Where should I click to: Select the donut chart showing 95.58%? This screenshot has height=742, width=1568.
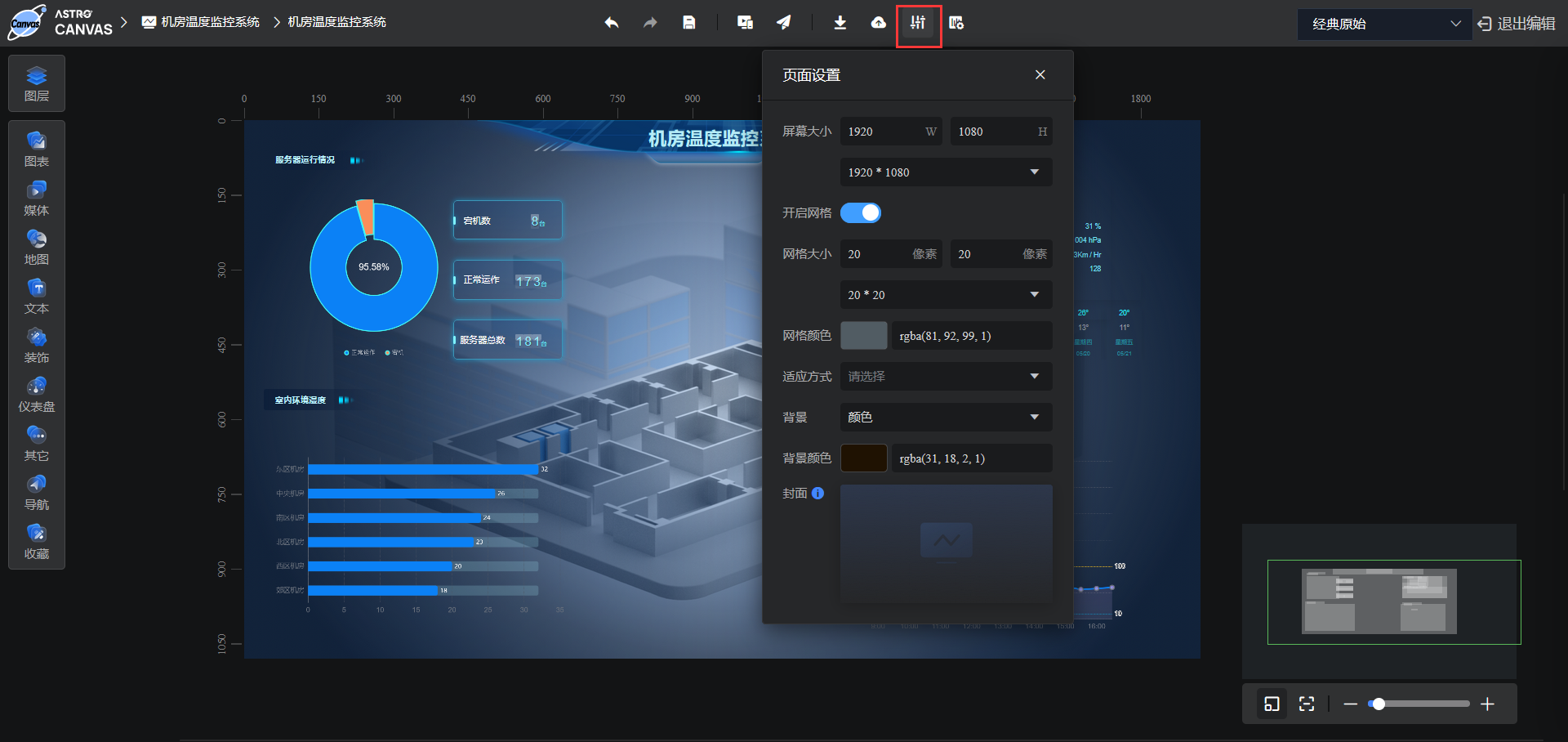click(374, 266)
